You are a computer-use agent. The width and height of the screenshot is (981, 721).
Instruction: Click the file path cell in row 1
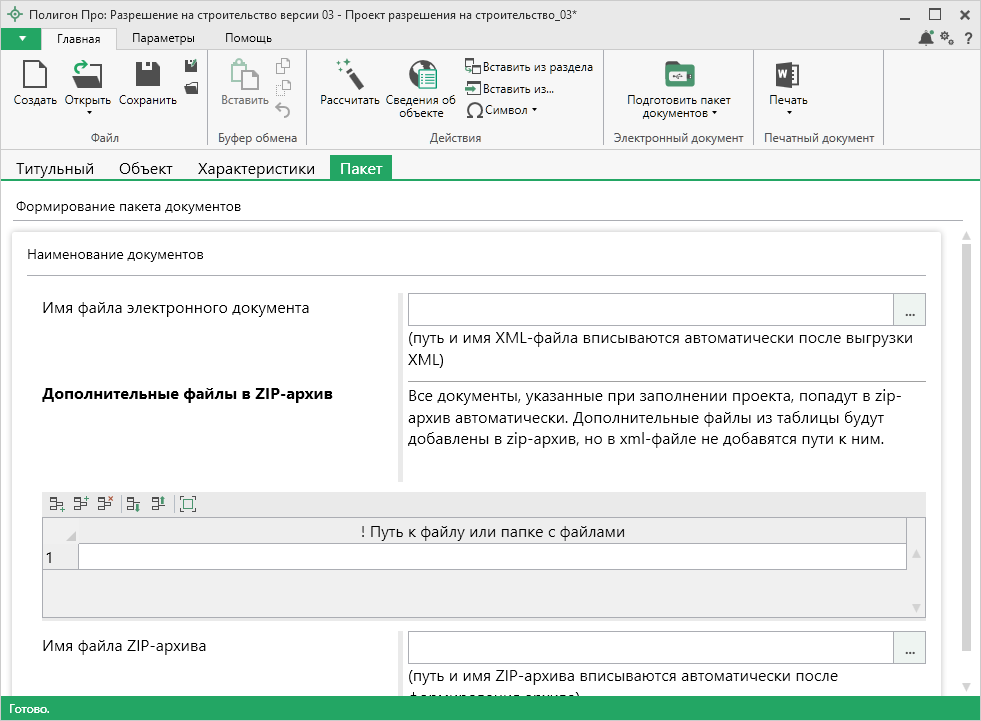492,557
